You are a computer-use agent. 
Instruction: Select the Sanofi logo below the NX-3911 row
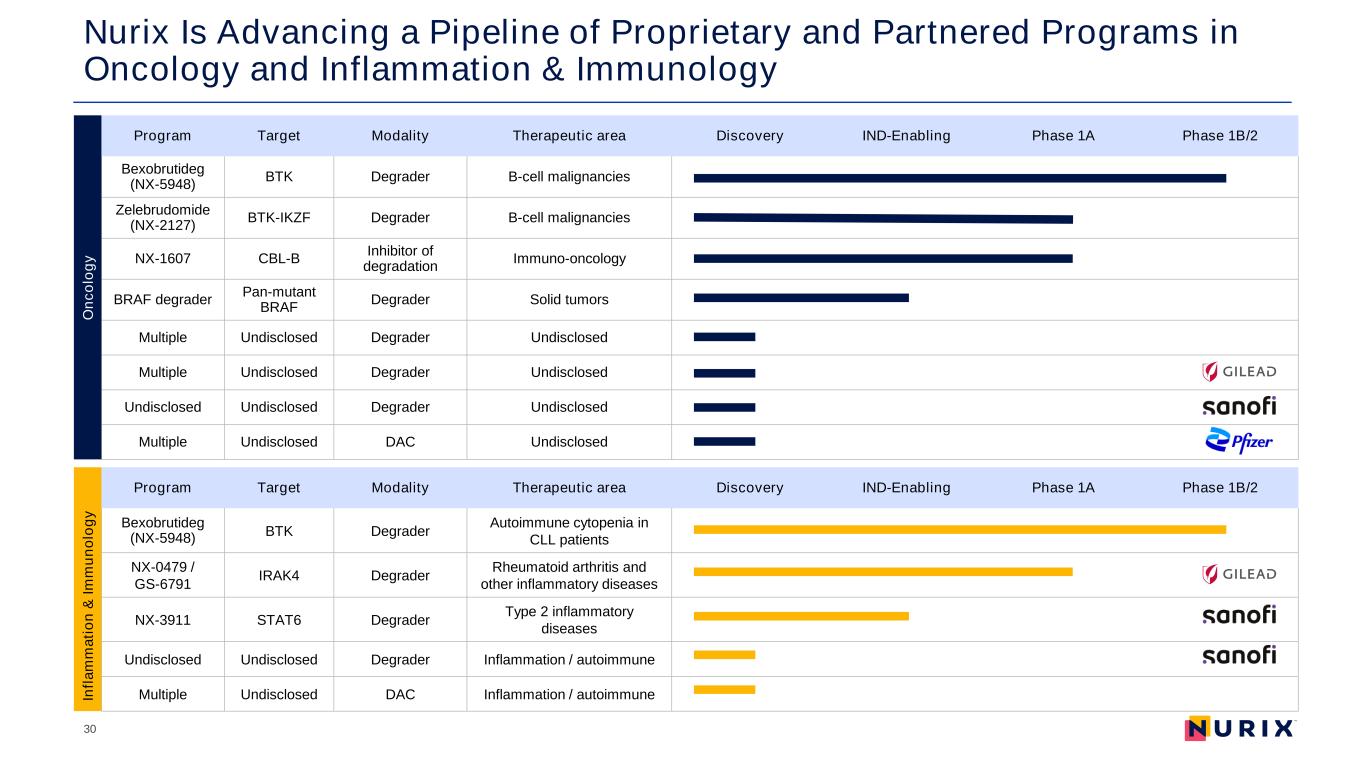[1239, 655]
